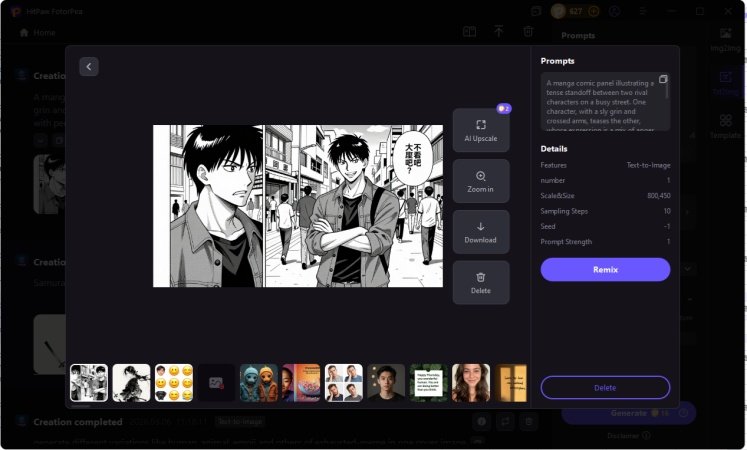Click the Zoom in button
The height and width of the screenshot is (450, 747).
click(481, 181)
